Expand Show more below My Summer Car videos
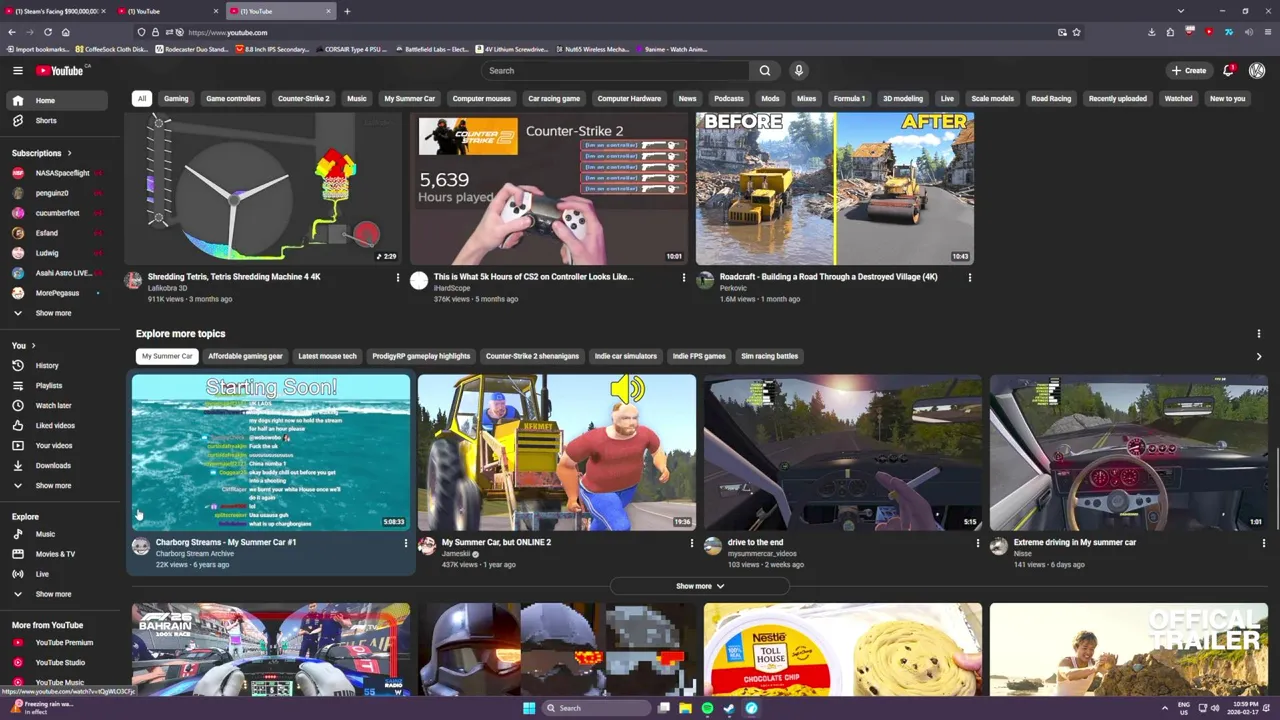Viewport: 1280px width, 720px height. [x=699, y=586]
